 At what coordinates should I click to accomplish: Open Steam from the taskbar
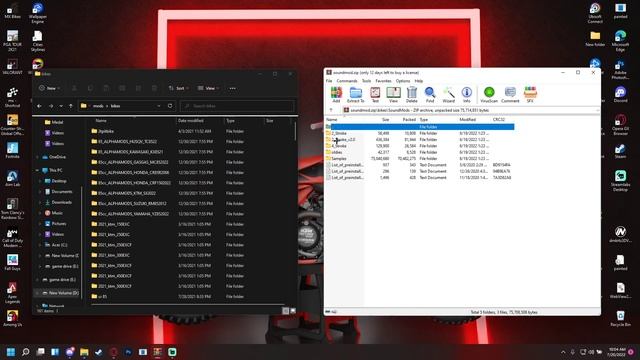(x=99, y=352)
